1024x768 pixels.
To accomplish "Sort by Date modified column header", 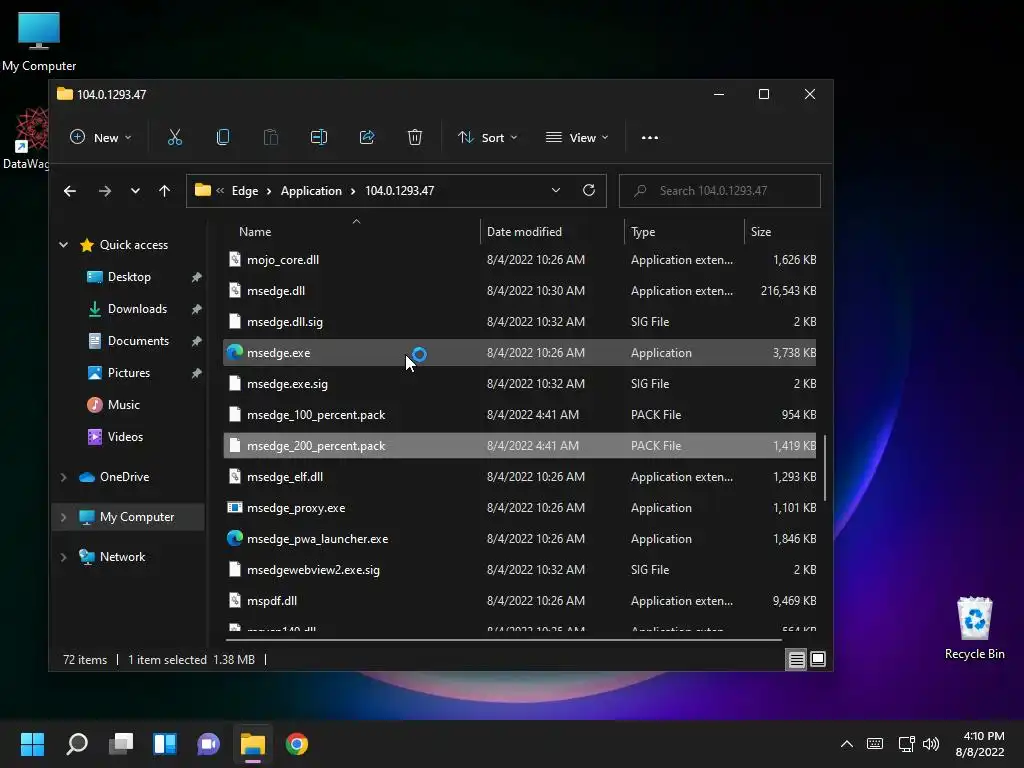I will 524,232.
